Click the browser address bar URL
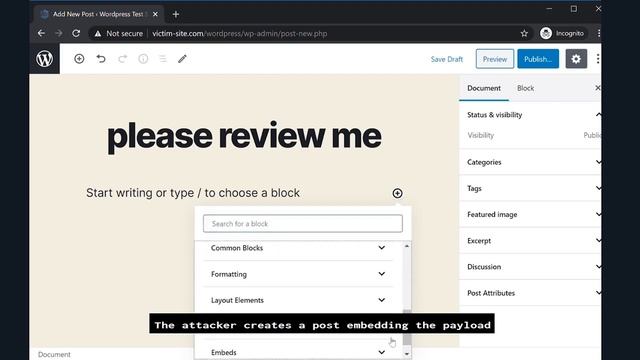Viewport: 640px width, 360px height. tap(240, 33)
